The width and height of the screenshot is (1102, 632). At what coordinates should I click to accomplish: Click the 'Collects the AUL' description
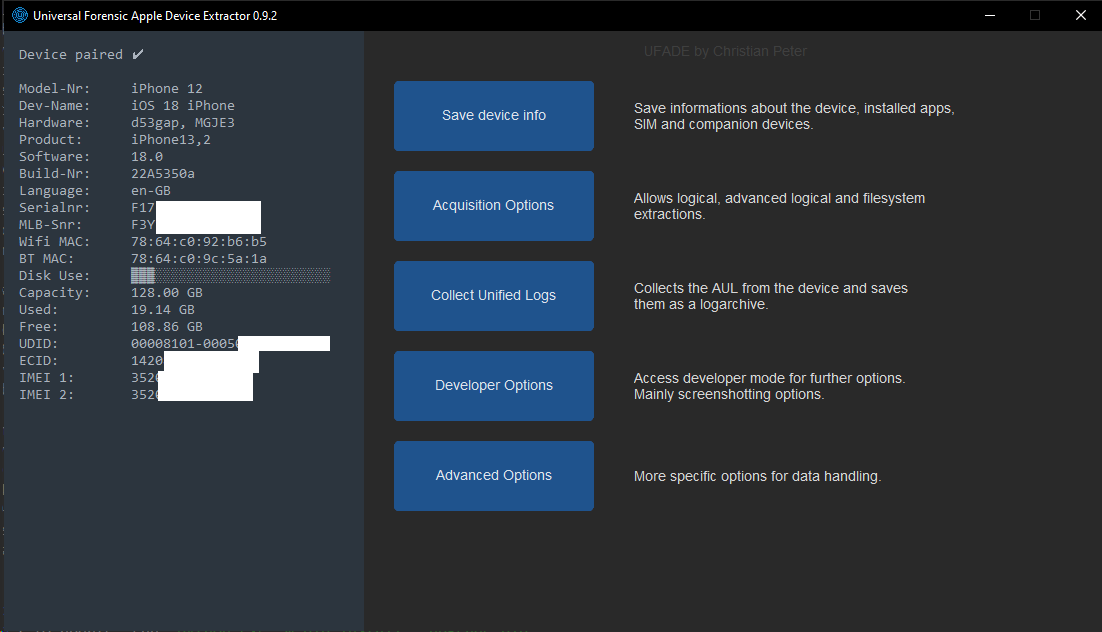[x=771, y=296]
